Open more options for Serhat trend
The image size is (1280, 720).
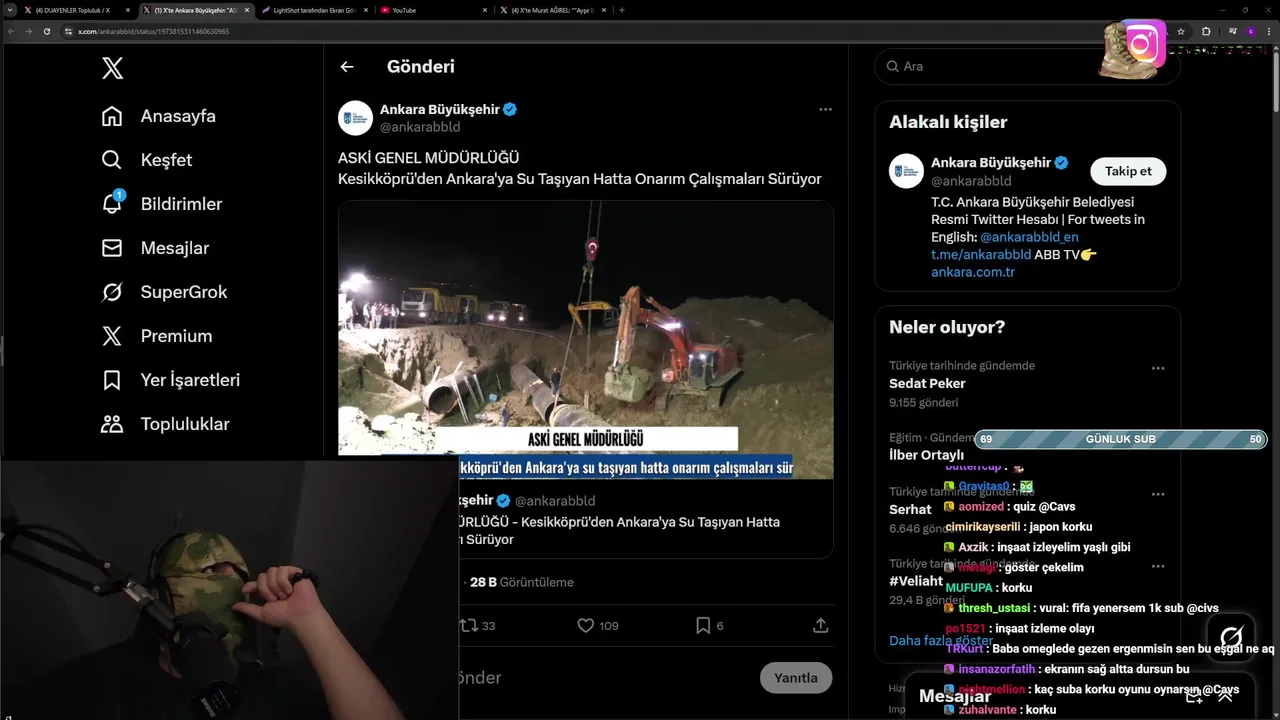pyautogui.click(x=1158, y=494)
